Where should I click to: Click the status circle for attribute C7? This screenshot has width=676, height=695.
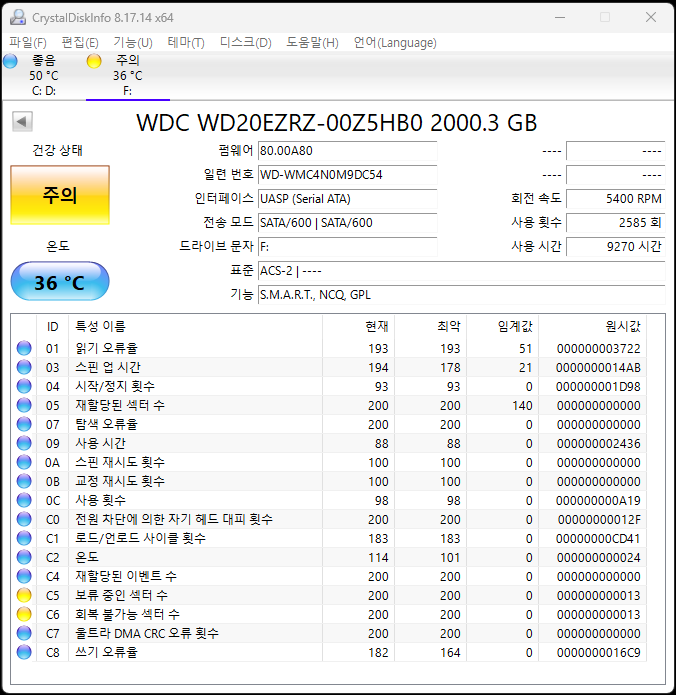click(24, 633)
